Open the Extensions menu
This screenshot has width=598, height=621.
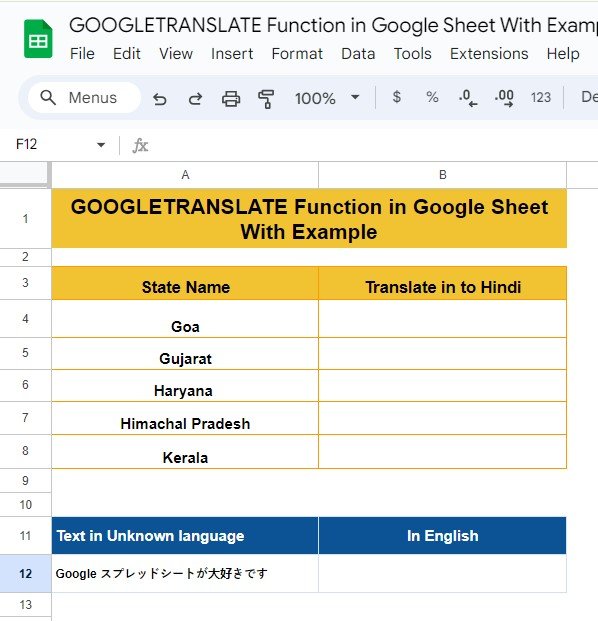coord(489,53)
